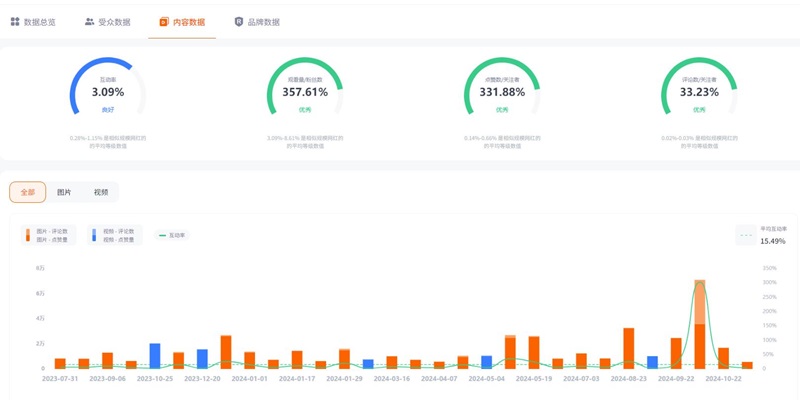The image size is (800, 400).
Task: Click the orange 内容数据 tab icon
Action: (x=164, y=21)
